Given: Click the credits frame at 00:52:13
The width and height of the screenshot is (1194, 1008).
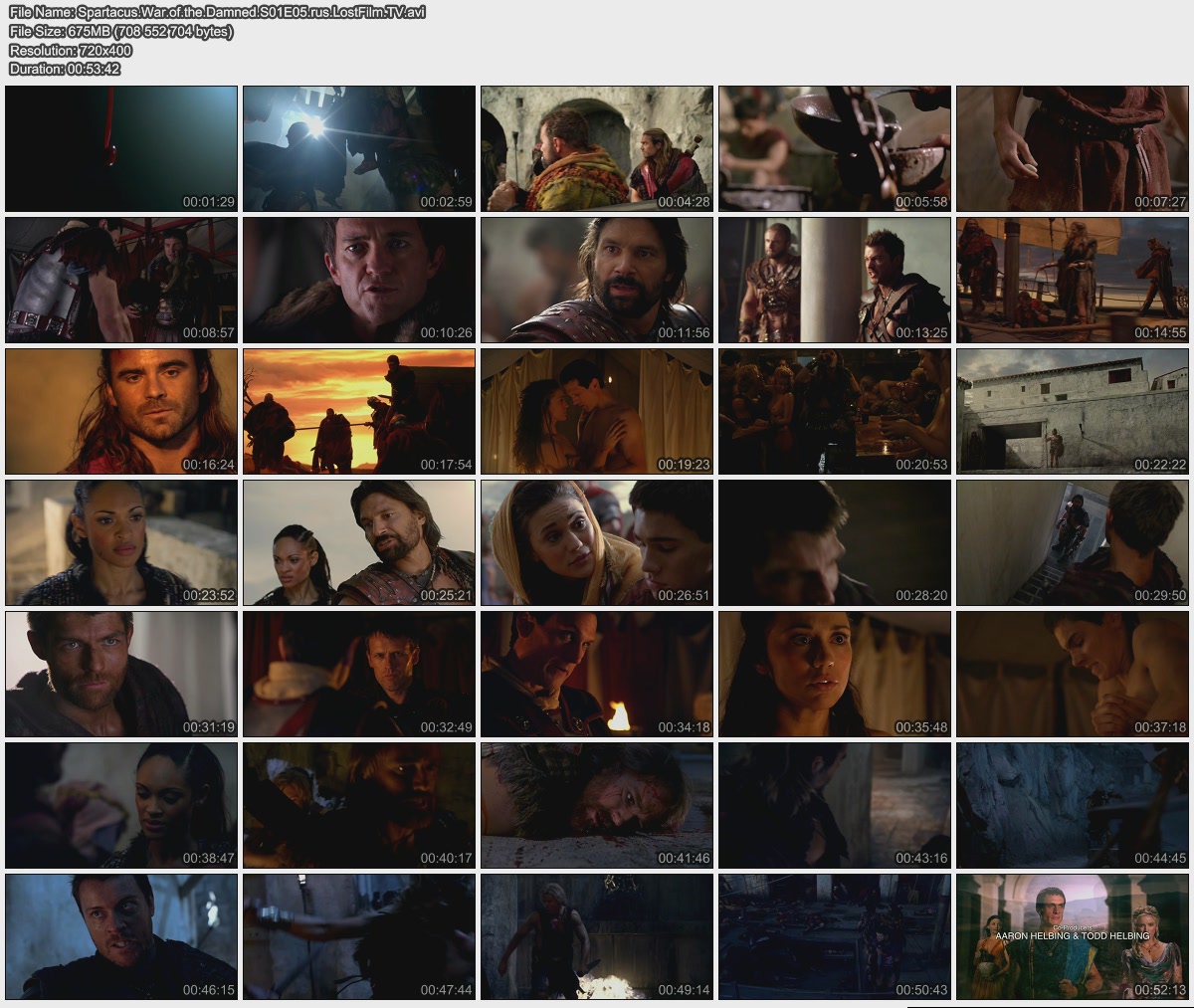Looking at the screenshot, I should (x=1072, y=936).
